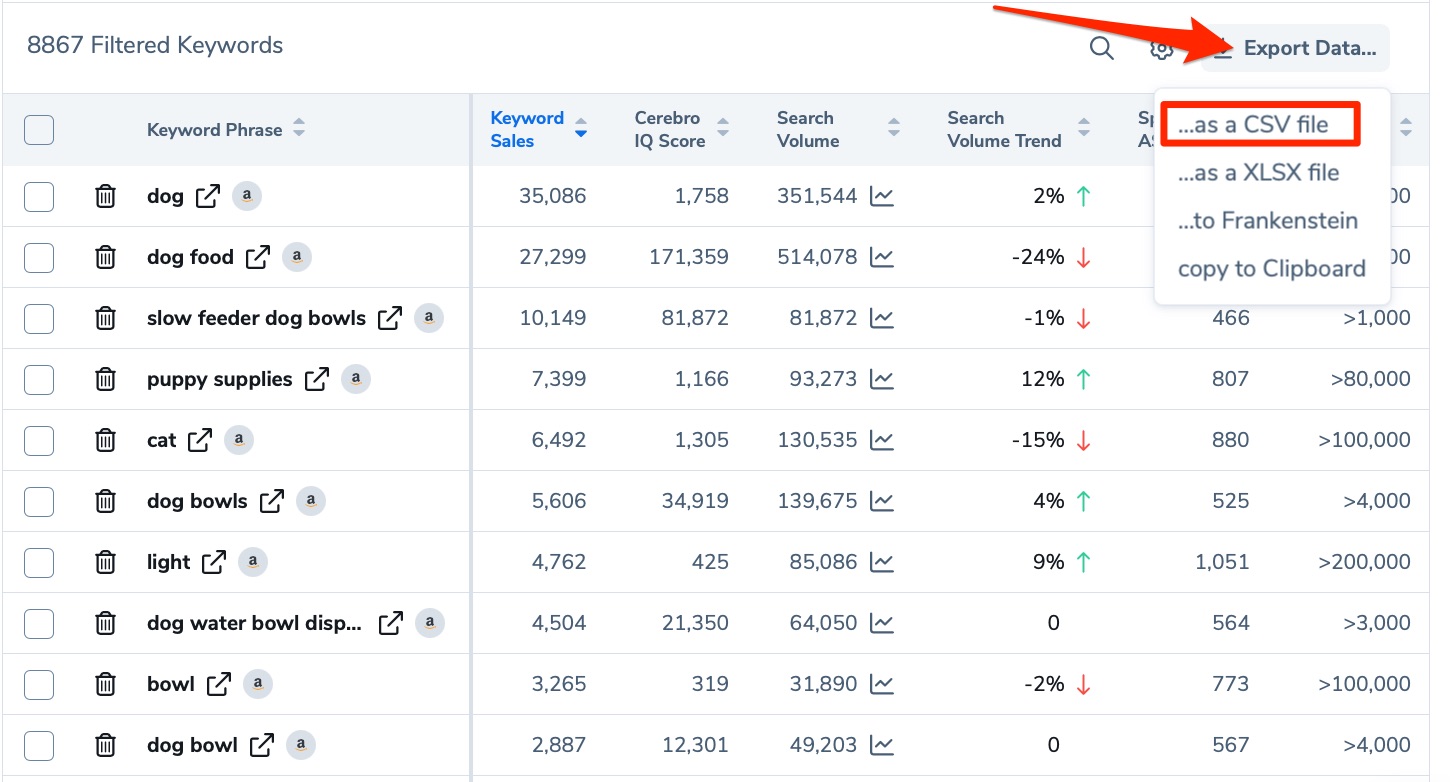This screenshot has height=782, width=1450.
Task: Show search volume chart for 'cat'
Action: click(881, 440)
